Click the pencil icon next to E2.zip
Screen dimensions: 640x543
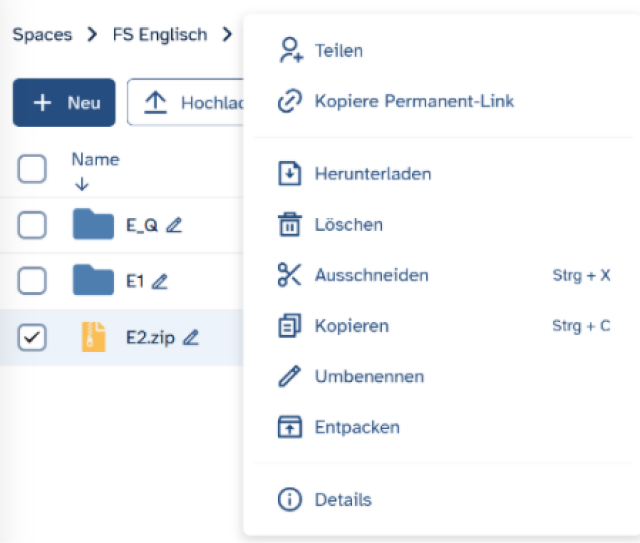(190, 338)
